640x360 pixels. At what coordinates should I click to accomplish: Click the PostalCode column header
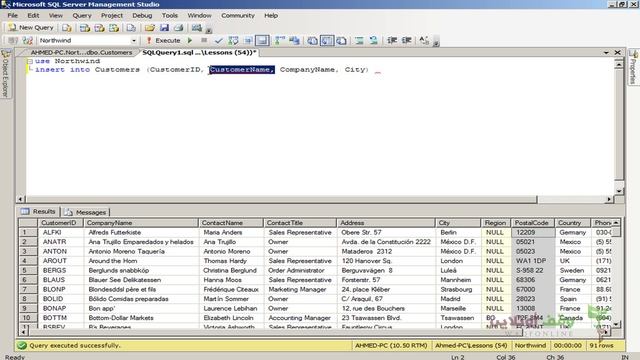533,223
